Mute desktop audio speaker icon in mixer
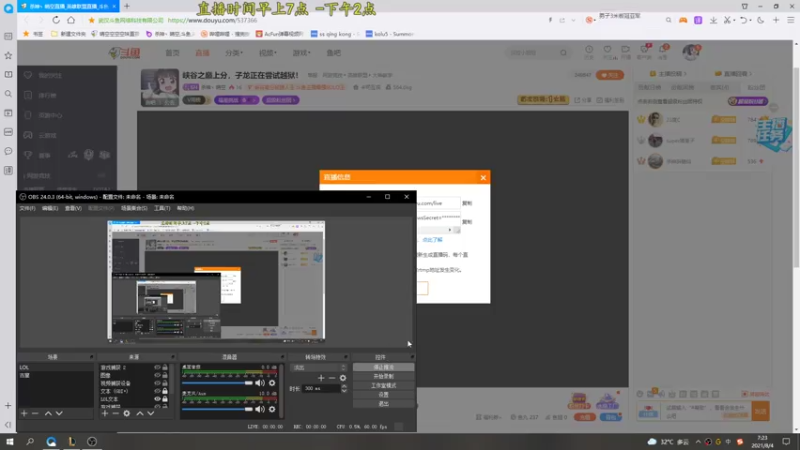This screenshot has height=450, width=800. tap(260, 383)
